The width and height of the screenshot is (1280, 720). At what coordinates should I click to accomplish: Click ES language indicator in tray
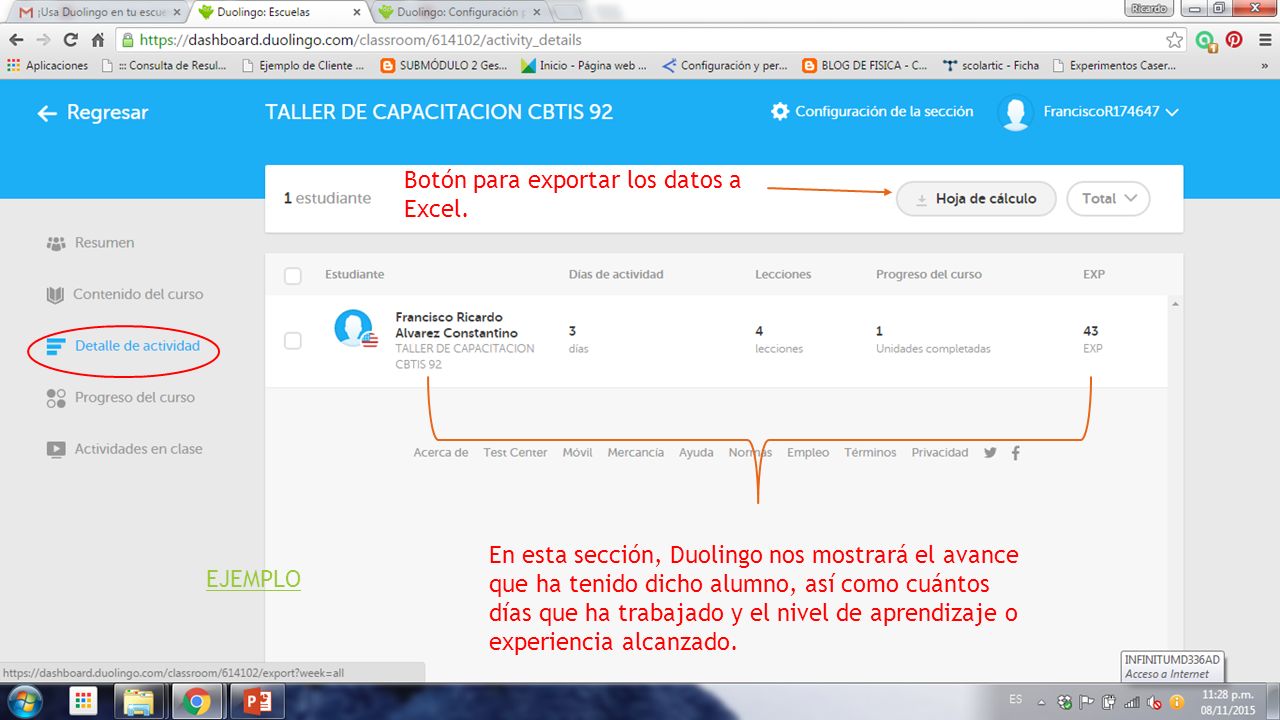[x=1016, y=699]
